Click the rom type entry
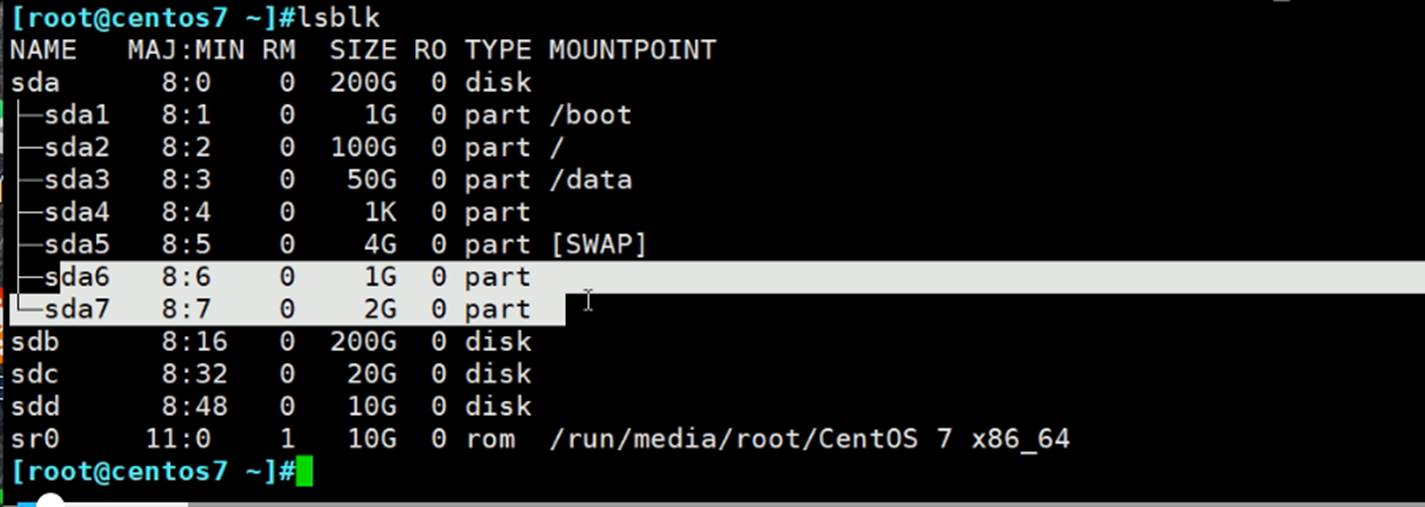 490,439
